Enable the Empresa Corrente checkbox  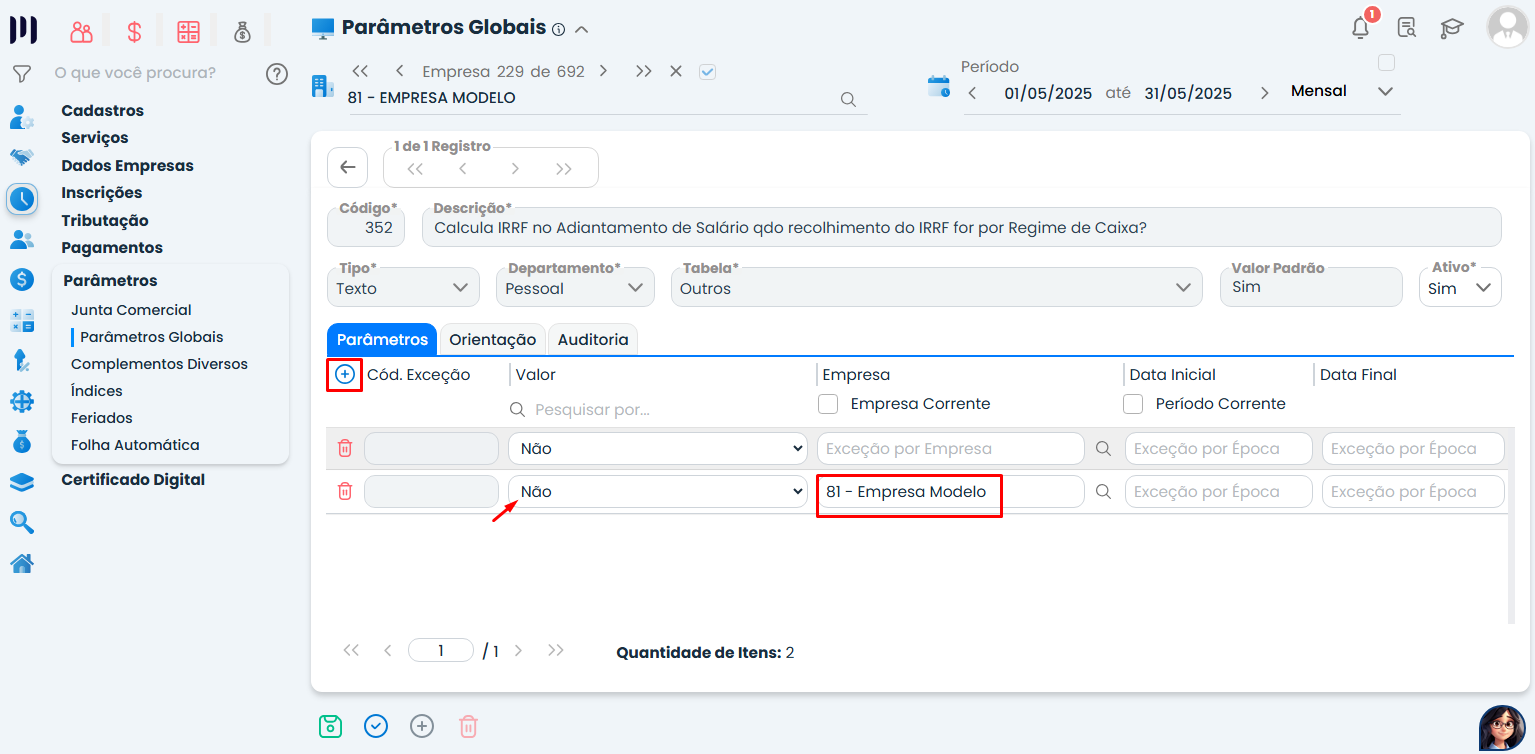coord(828,404)
